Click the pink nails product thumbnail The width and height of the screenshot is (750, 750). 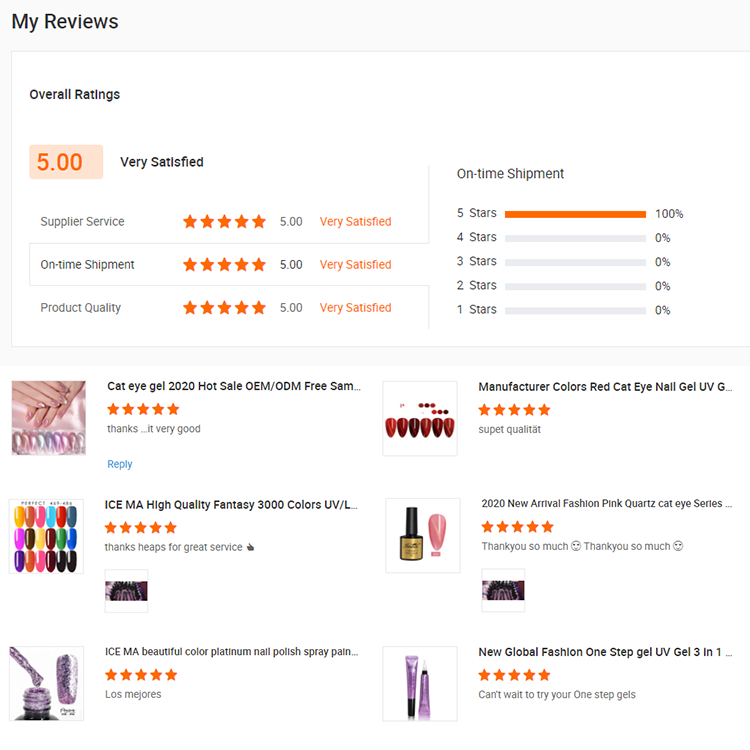click(49, 418)
